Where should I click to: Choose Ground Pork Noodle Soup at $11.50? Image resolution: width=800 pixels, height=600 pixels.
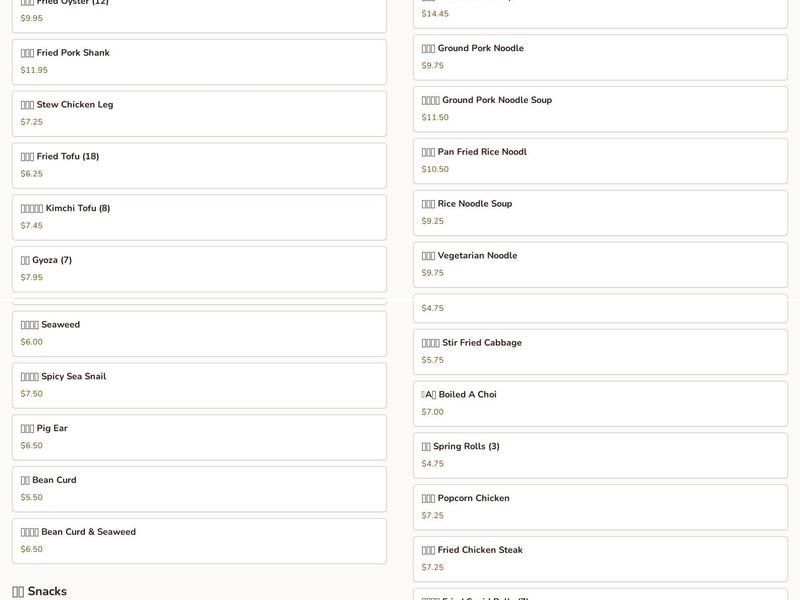[600, 109]
